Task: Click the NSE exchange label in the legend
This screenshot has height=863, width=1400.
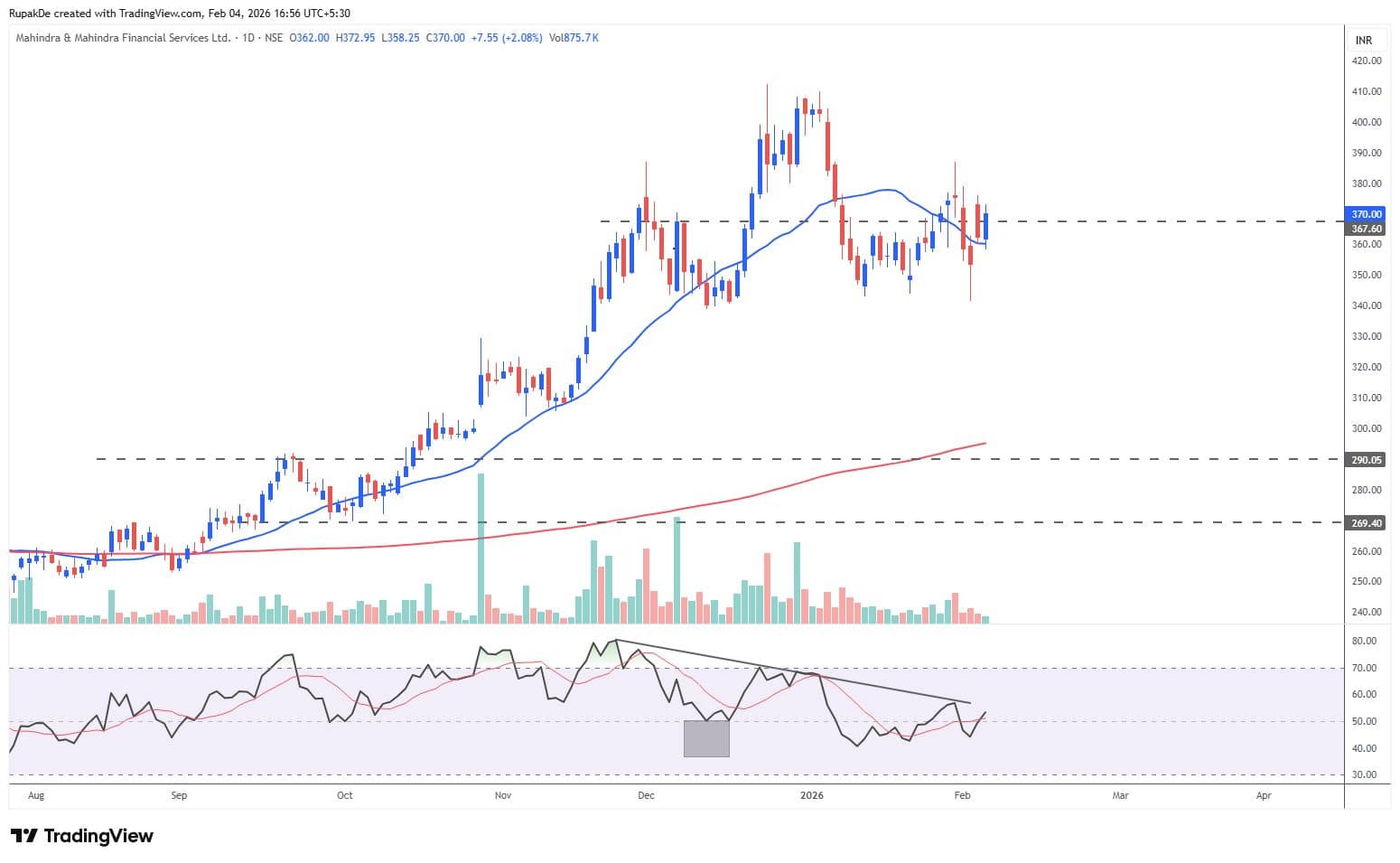Action: pos(275,38)
